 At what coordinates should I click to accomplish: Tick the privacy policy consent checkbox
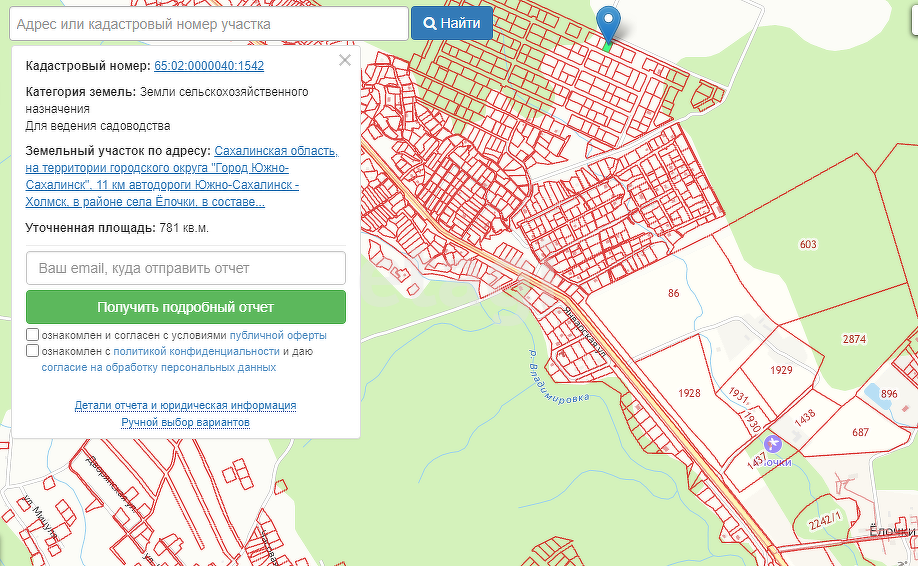click(33, 351)
